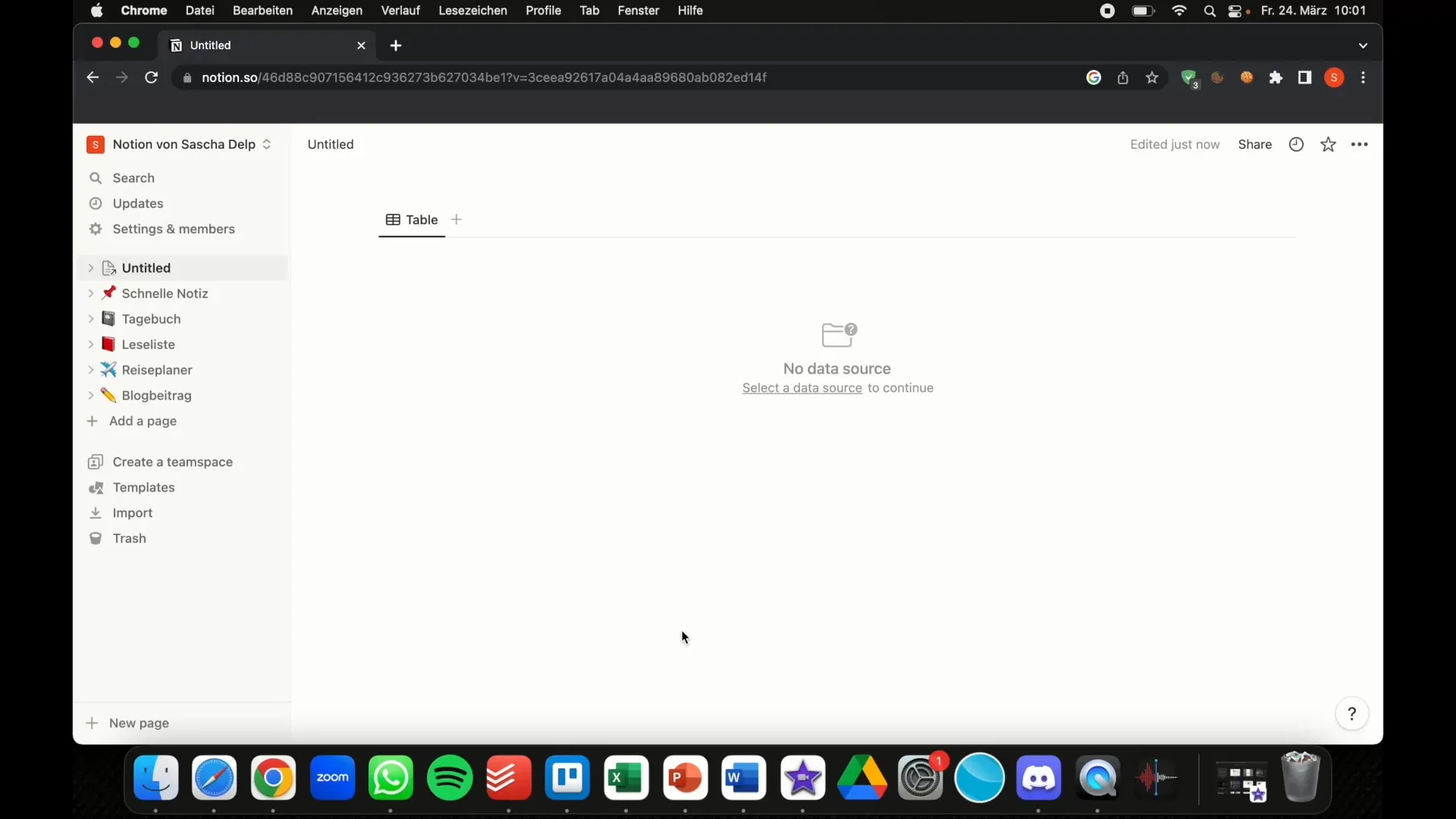Expand the Untitled page tree item

point(90,267)
